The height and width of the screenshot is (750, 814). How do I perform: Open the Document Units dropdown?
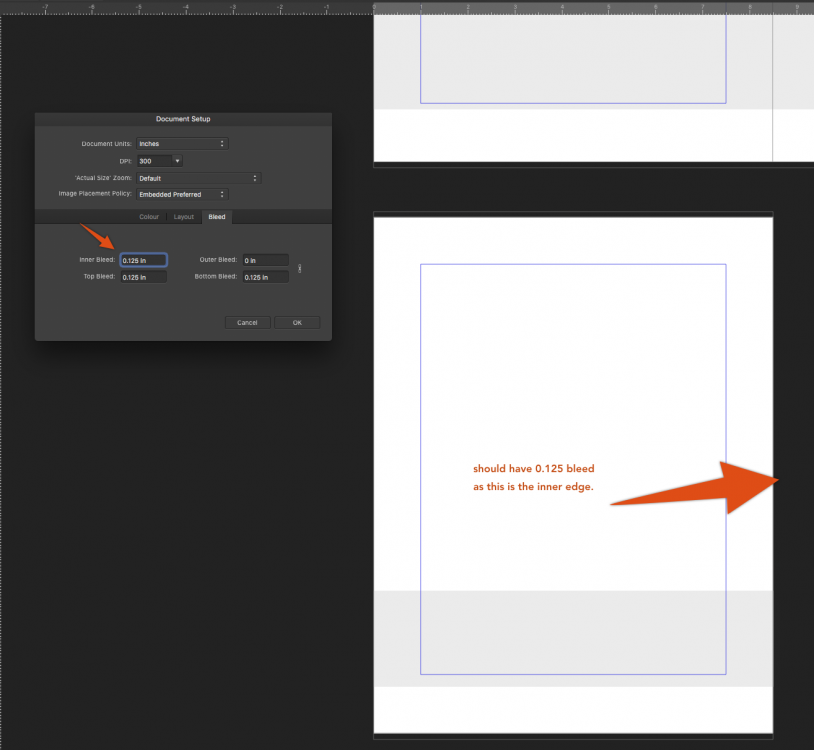click(181, 144)
